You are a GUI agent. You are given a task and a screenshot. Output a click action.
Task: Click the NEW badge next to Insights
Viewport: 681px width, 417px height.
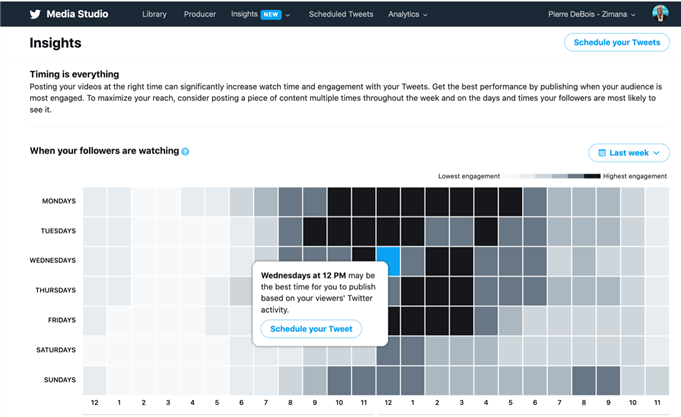(271, 15)
